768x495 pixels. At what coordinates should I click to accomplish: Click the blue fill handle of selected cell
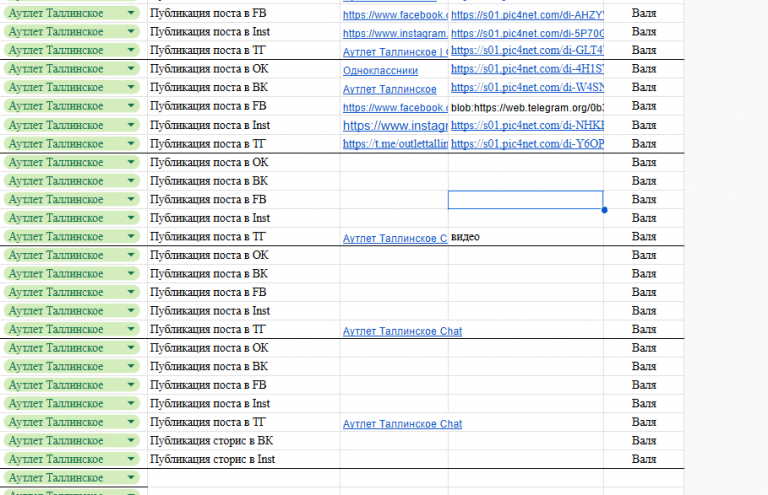pyautogui.click(x=604, y=210)
